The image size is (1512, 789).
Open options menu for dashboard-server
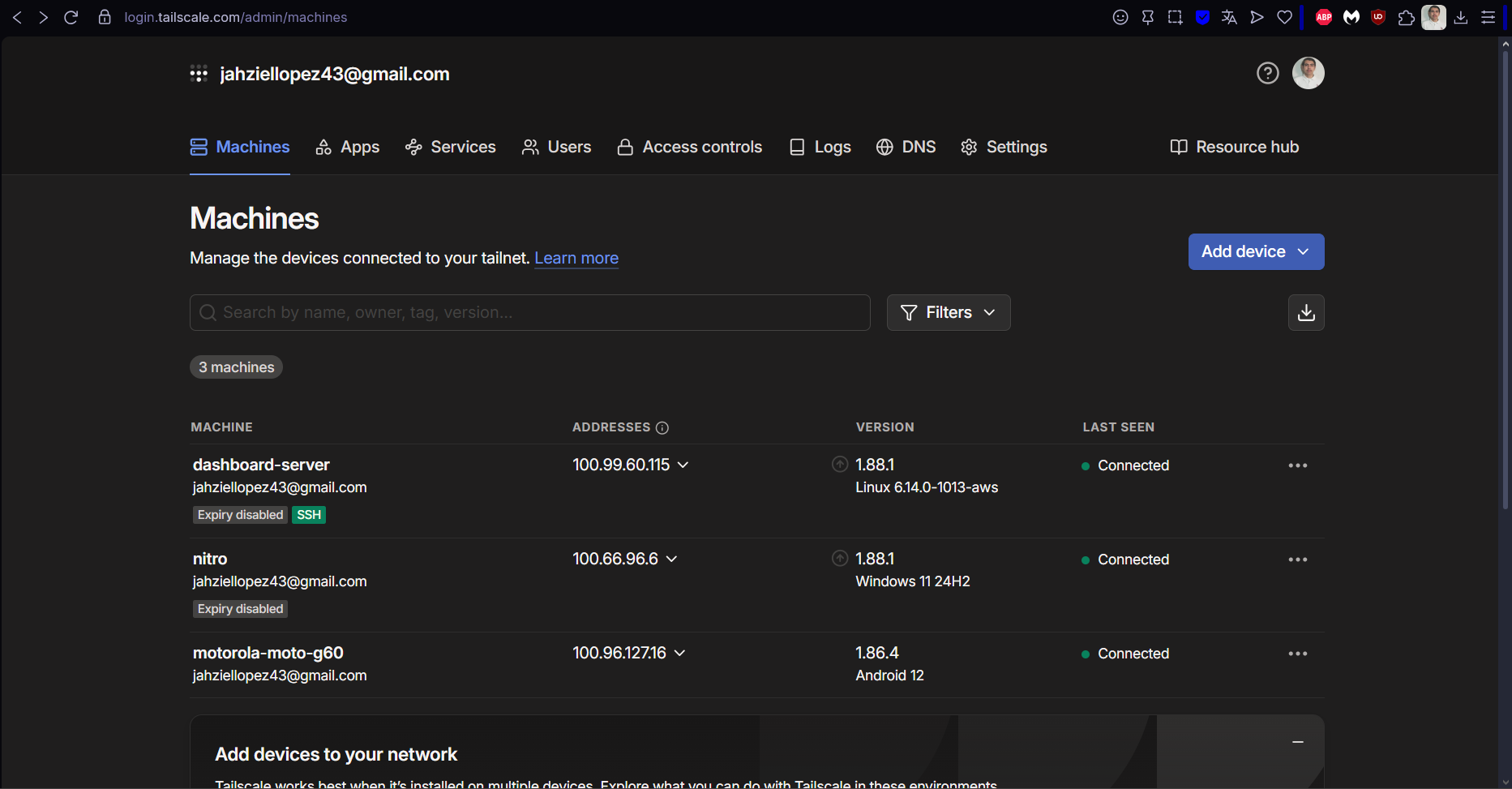click(x=1297, y=465)
